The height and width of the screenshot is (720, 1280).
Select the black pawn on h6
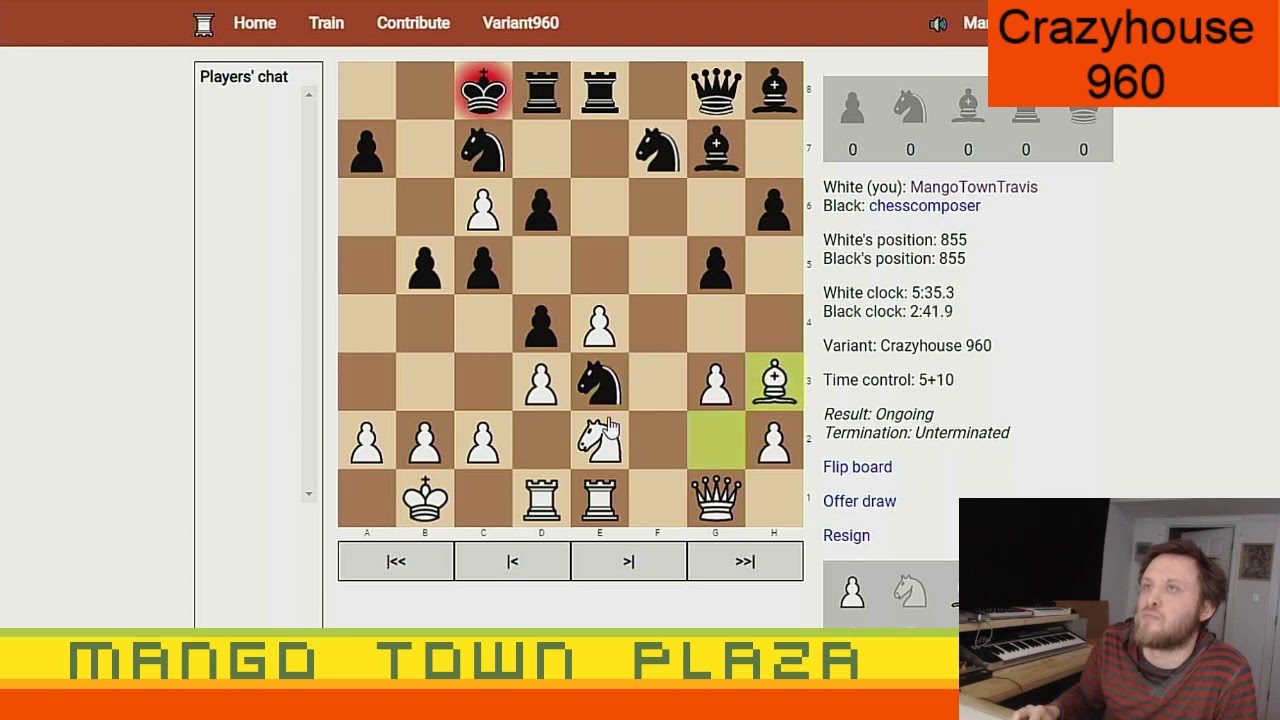pyautogui.click(x=774, y=207)
